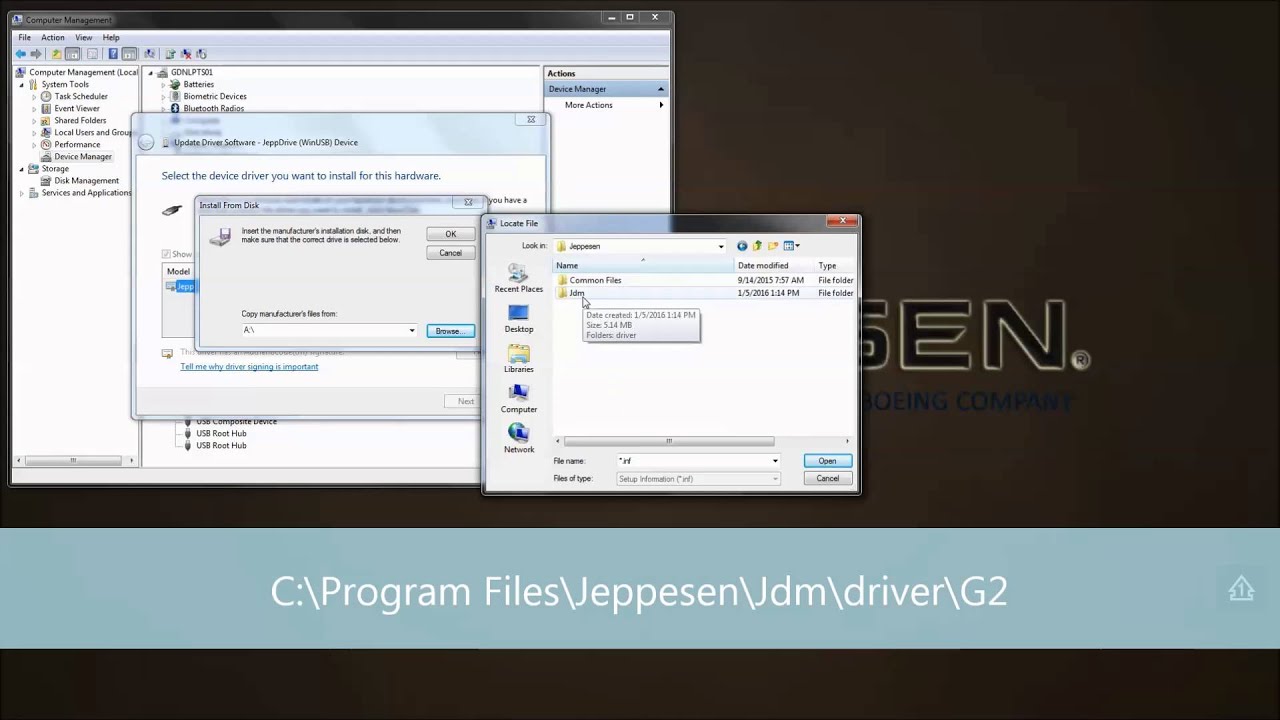Viewport: 1280px width, 720px height.
Task: Click the Up One Level icon in Locate File
Action: tap(757, 246)
